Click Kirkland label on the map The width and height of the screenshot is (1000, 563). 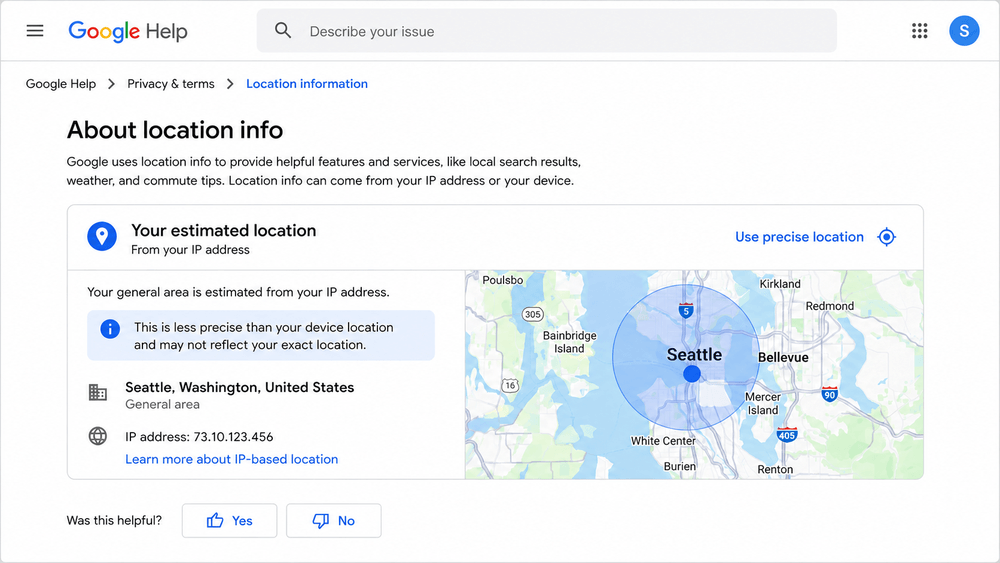point(780,284)
